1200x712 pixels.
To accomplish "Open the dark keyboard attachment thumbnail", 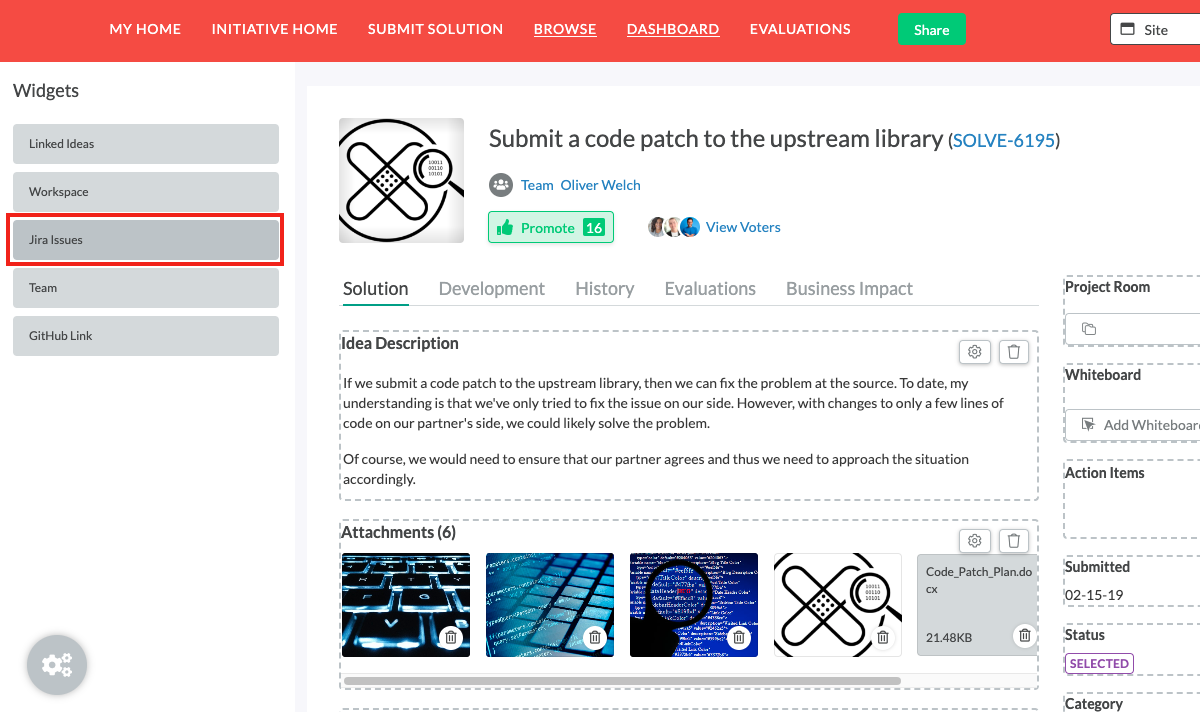I will [x=406, y=605].
